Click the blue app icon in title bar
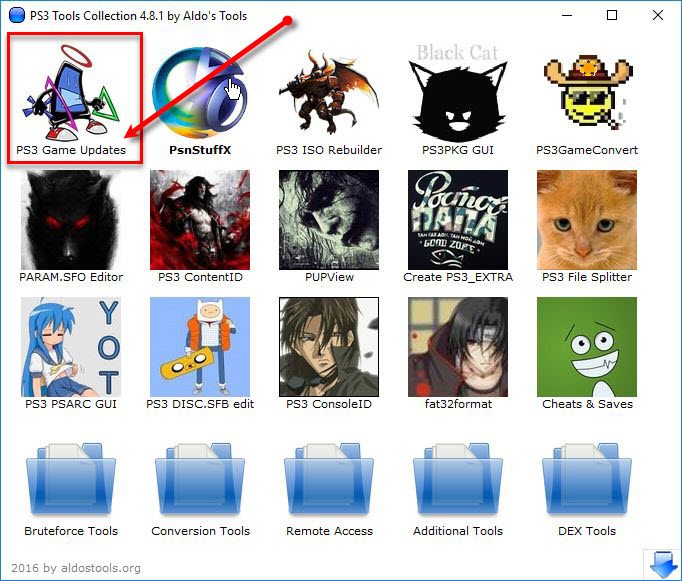Viewport: 682px width, 581px height. pyautogui.click(x=17, y=15)
